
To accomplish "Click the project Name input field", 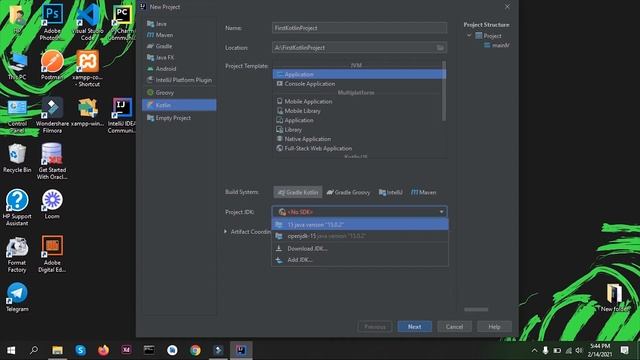I will point(359,28).
